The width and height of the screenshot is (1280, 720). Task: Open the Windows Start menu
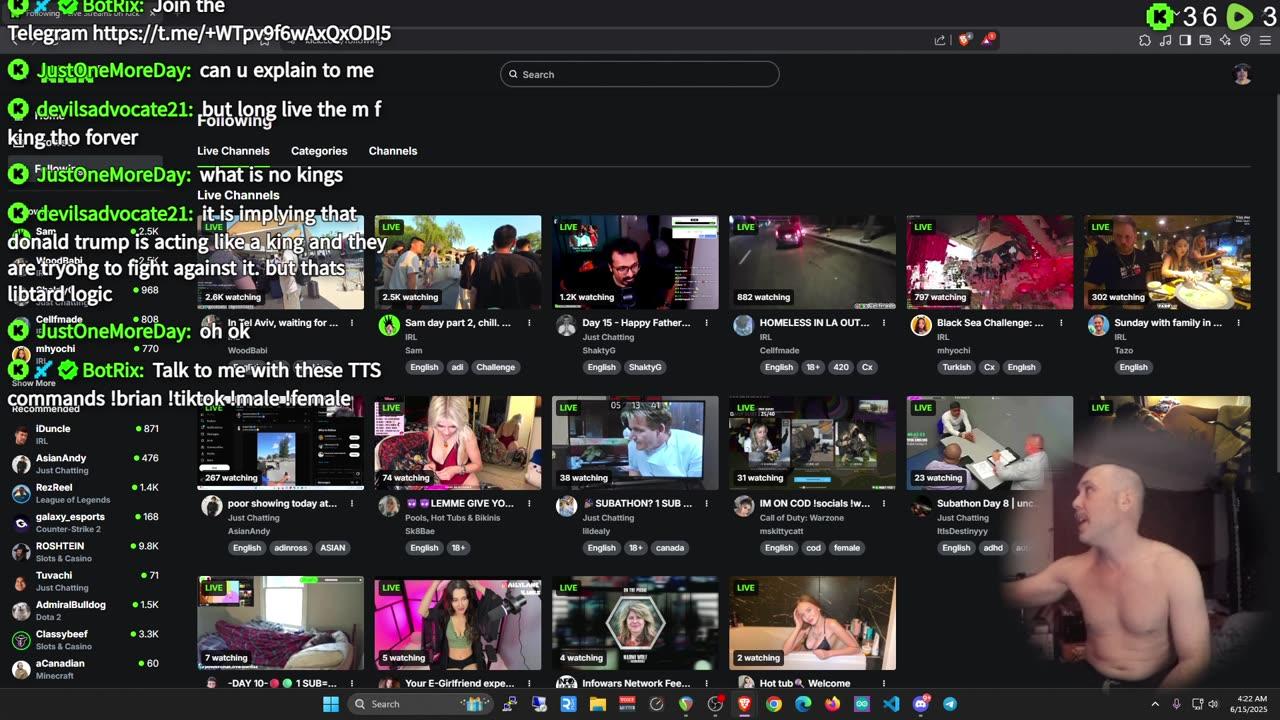point(331,704)
